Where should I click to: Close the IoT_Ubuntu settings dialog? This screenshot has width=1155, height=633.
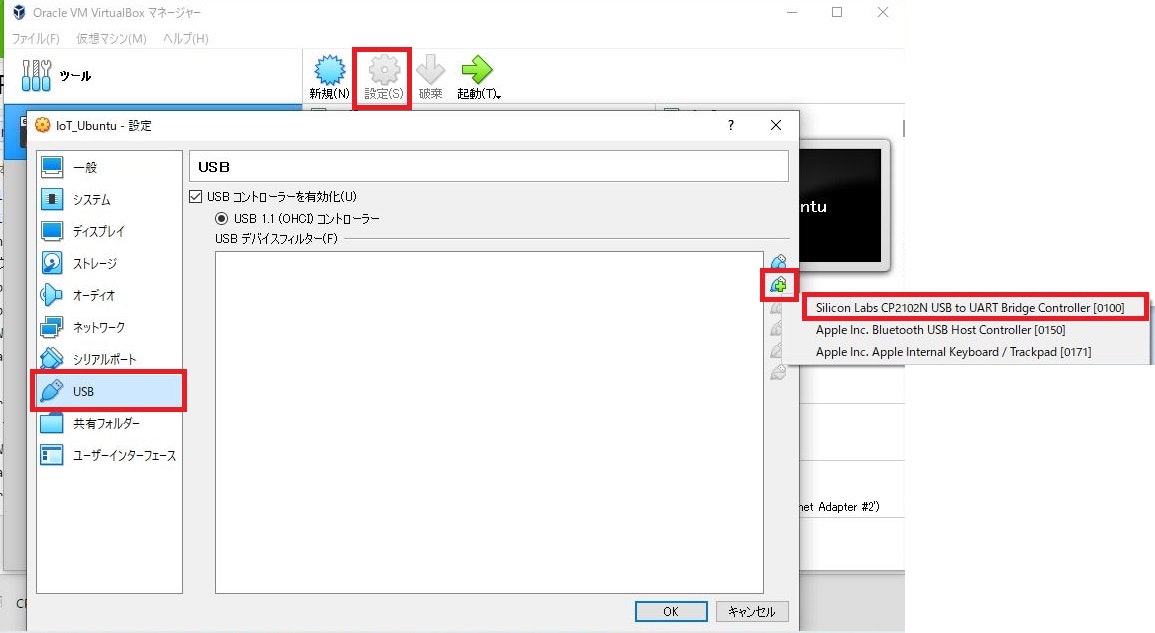click(x=776, y=125)
